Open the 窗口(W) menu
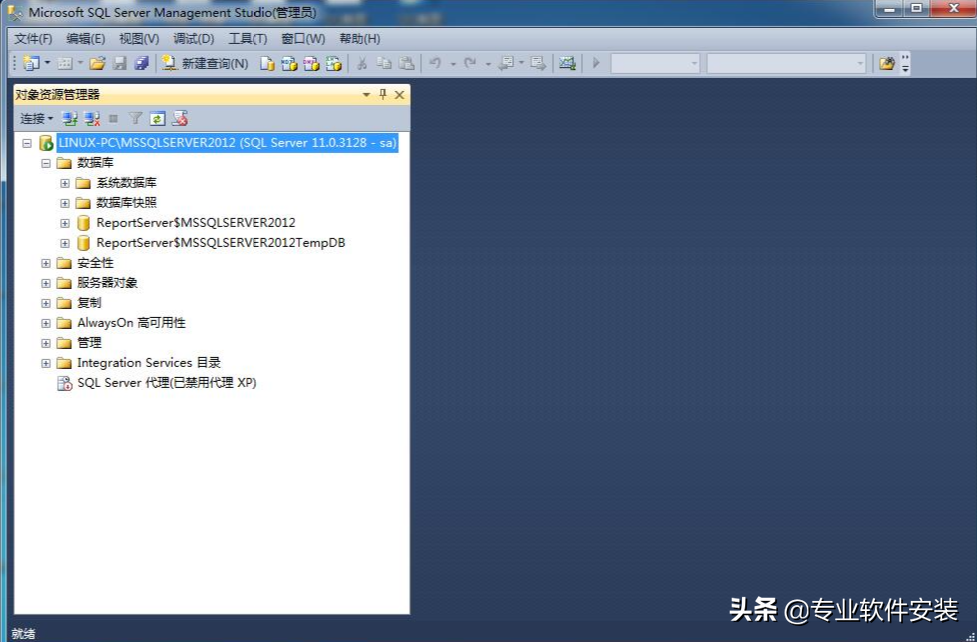Screen dimensions: 977x642 (x=303, y=39)
